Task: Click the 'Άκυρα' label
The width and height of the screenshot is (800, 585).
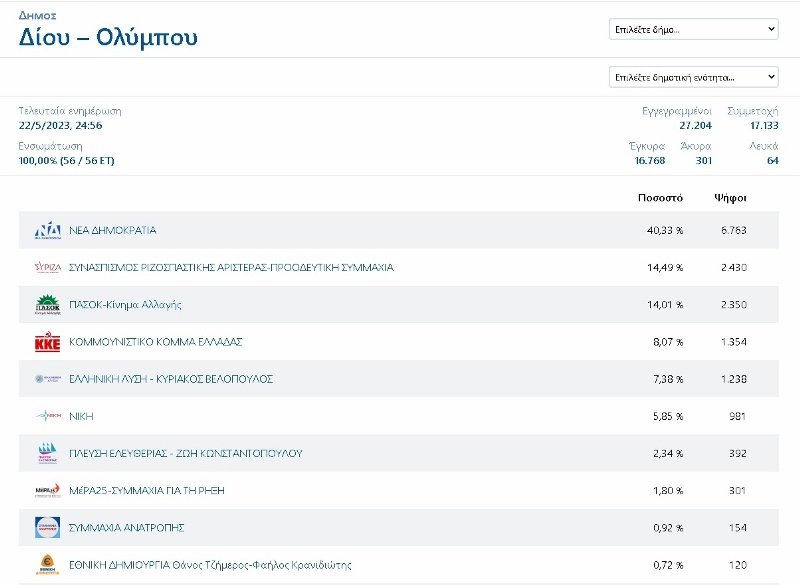Action: 696,146
